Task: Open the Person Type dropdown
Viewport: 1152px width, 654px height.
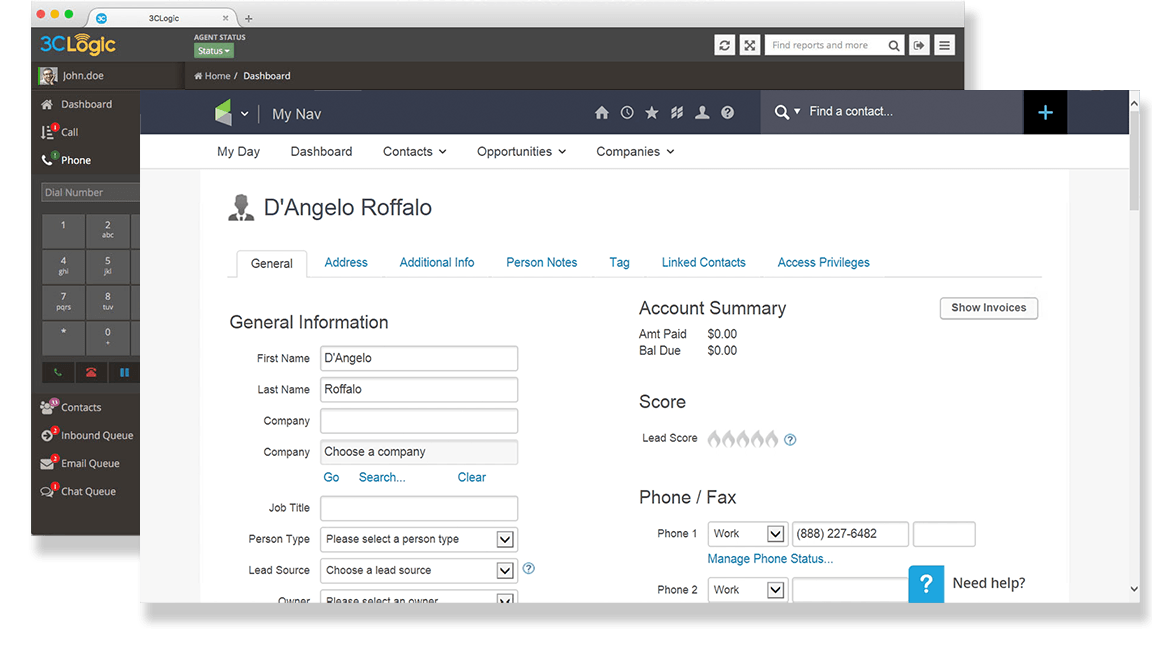Action: coord(419,539)
